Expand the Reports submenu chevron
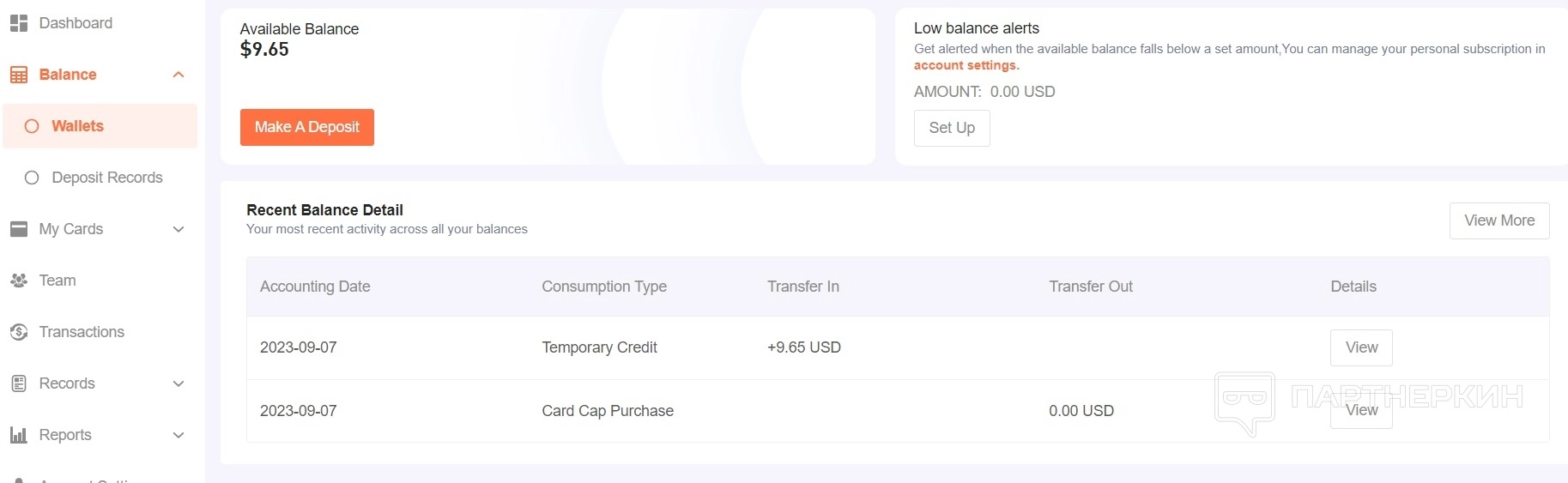The width and height of the screenshot is (1568, 483). pos(179,435)
